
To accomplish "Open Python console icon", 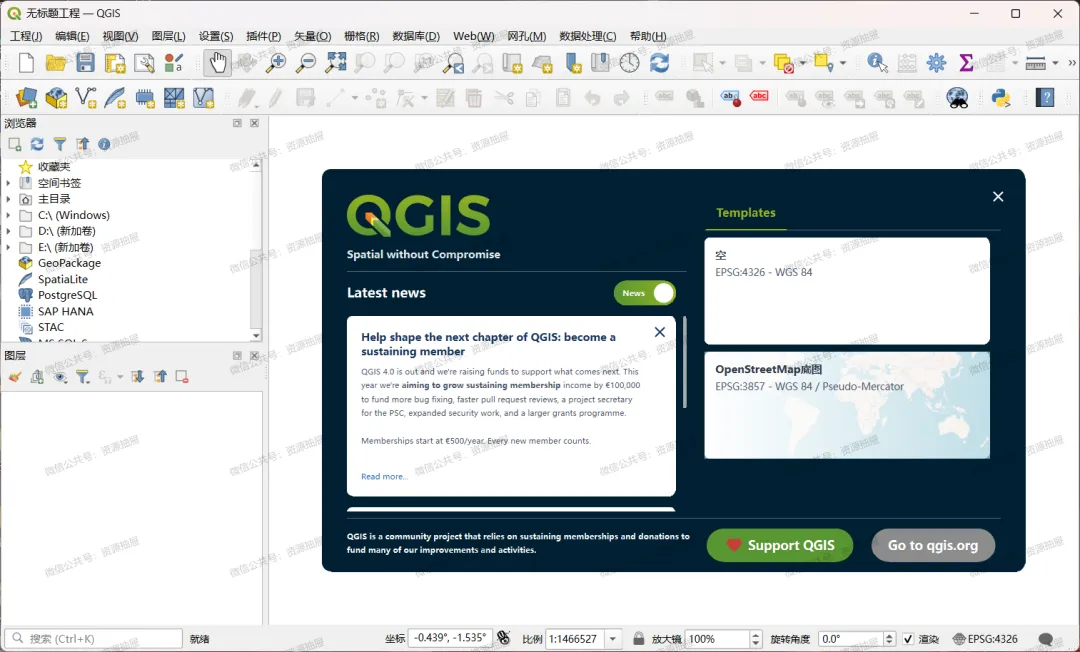I will click(x=1001, y=98).
